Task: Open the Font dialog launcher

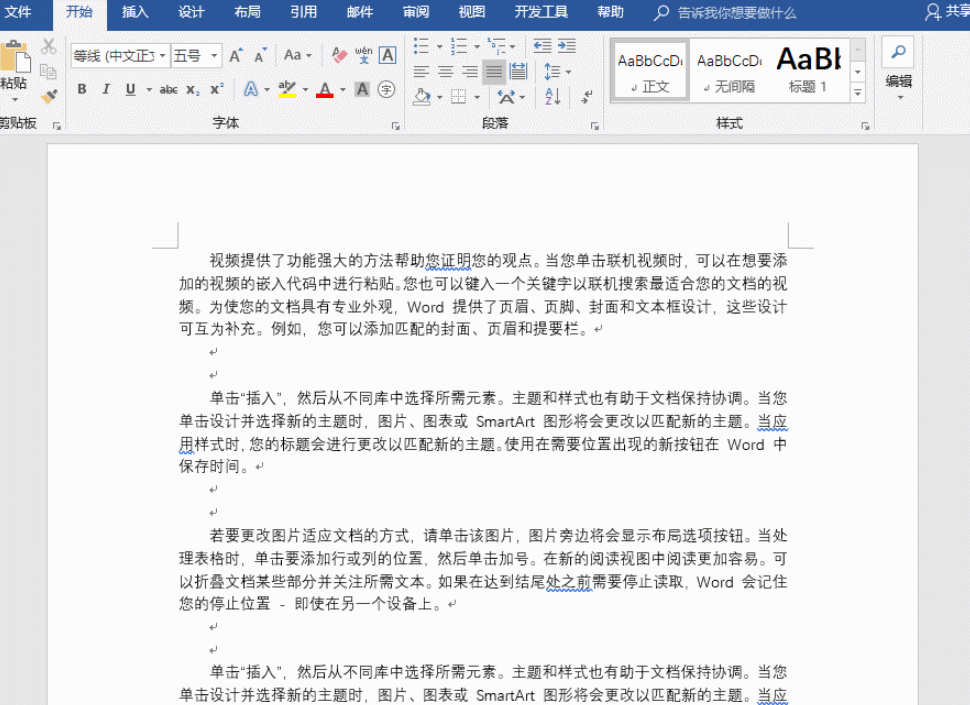Action: click(x=395, y=126)
